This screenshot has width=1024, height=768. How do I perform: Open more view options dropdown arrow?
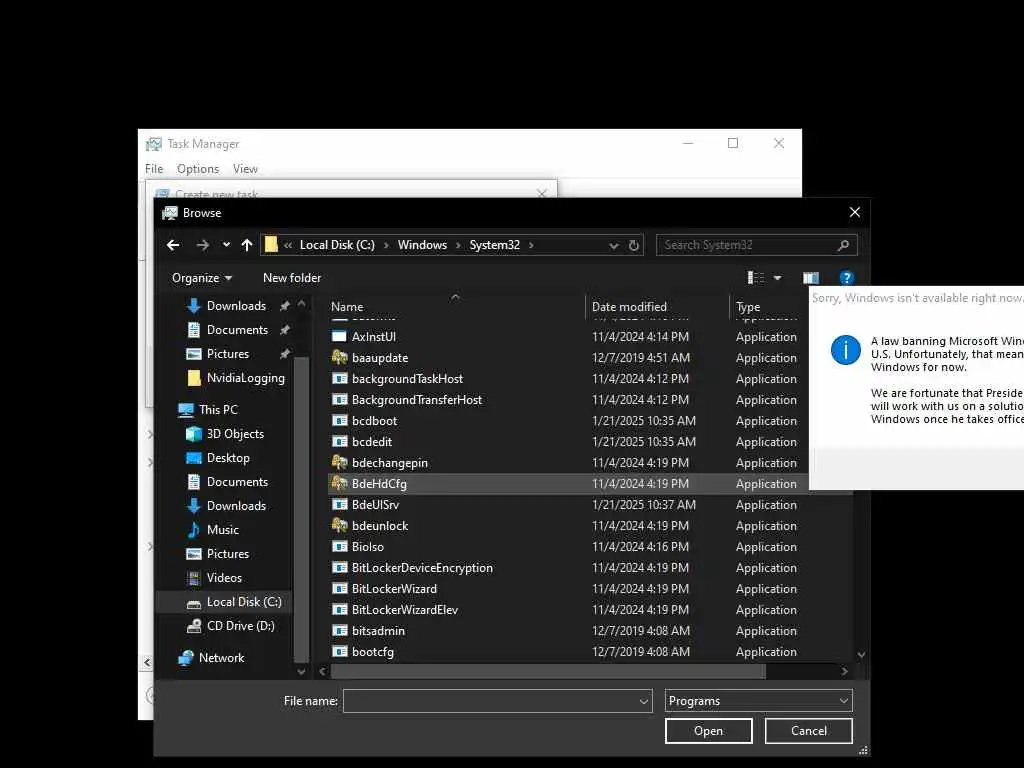click(777, 278)
